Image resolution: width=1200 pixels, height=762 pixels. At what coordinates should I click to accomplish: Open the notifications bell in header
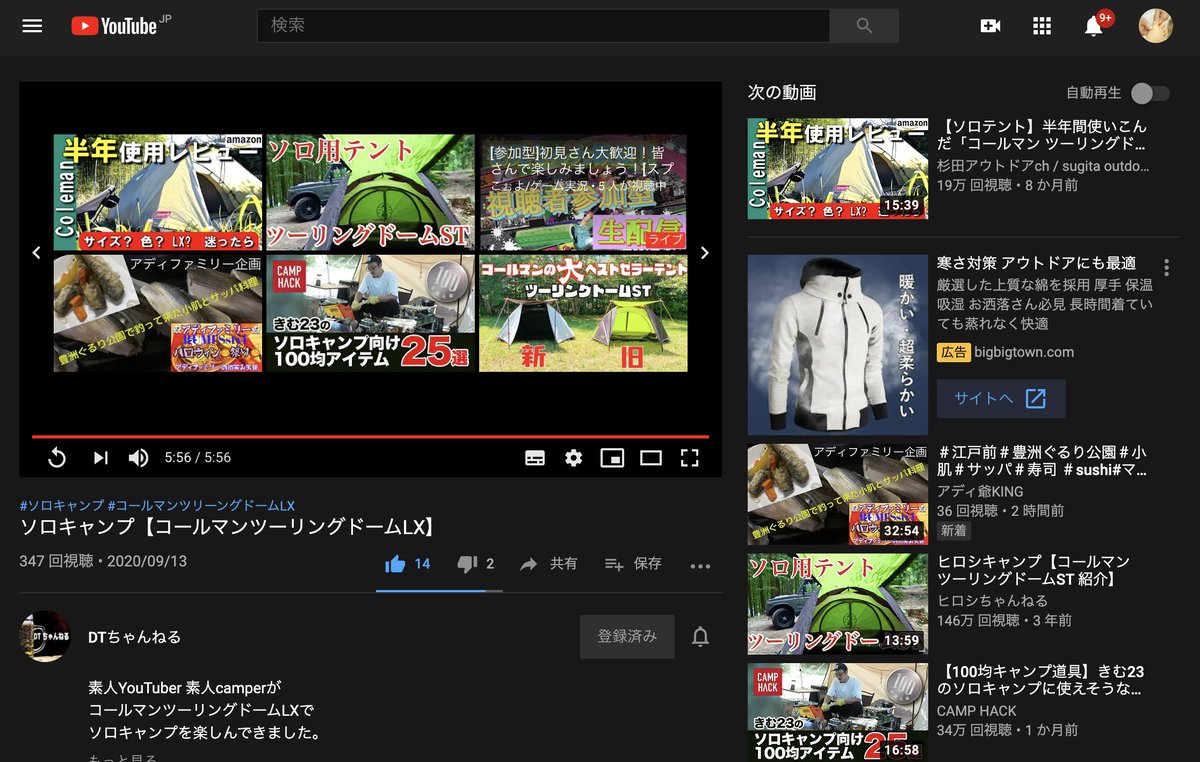[1094, 26]
